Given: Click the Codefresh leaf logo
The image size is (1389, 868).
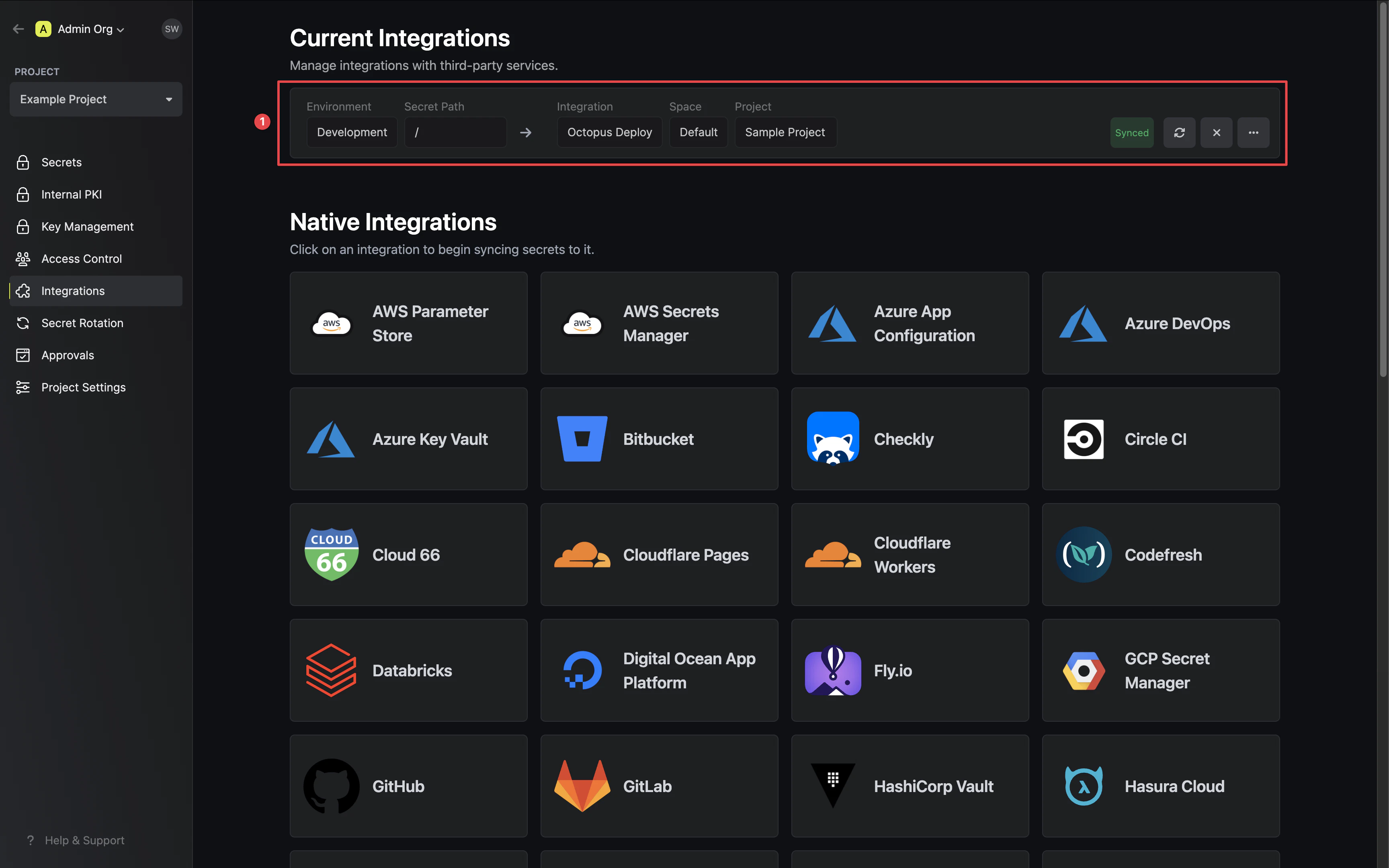Looking at the screenshot, I should (x=1084, y=555).
